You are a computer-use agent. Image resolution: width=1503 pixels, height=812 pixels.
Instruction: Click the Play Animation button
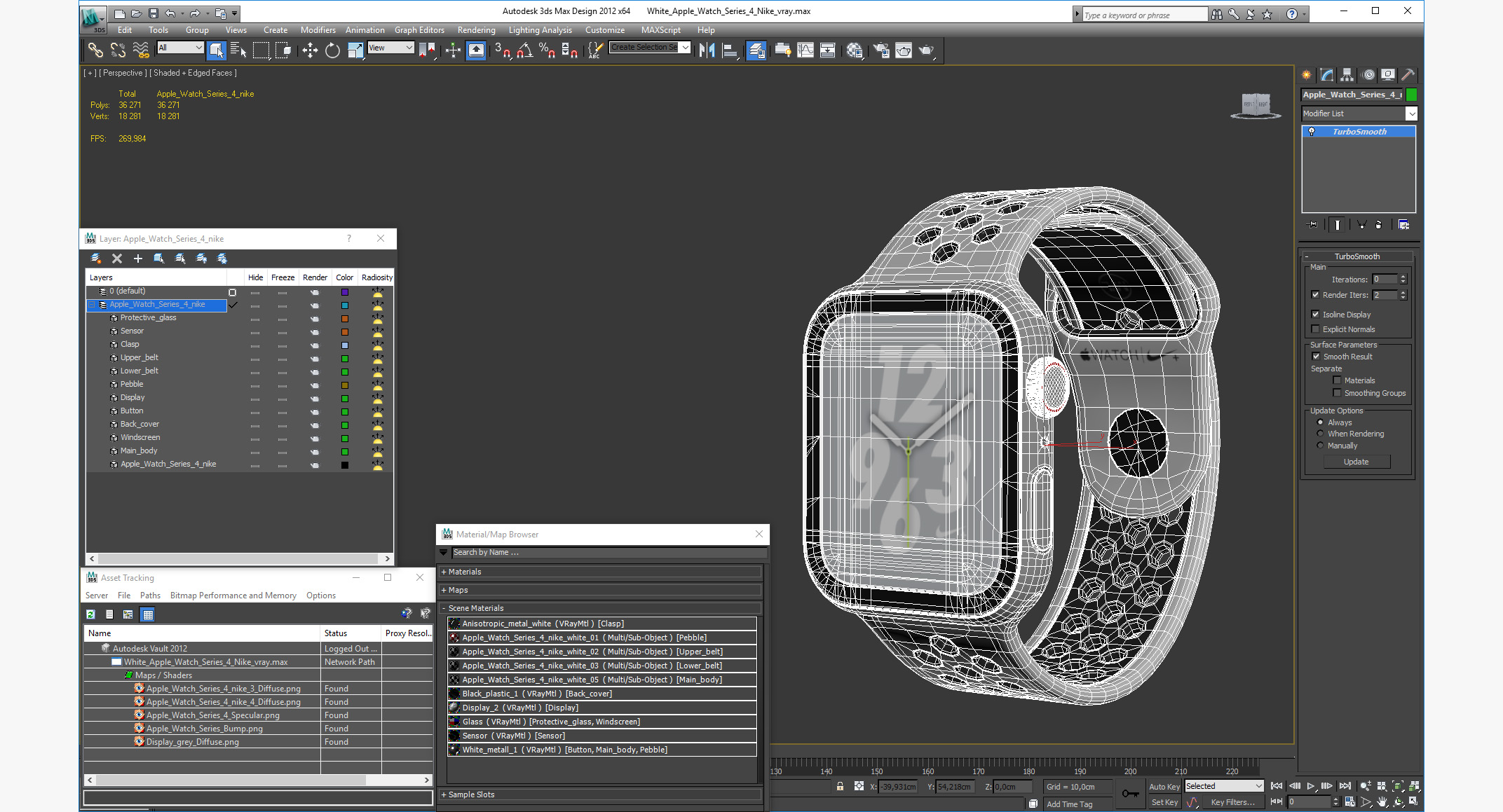click(1311, 786)
